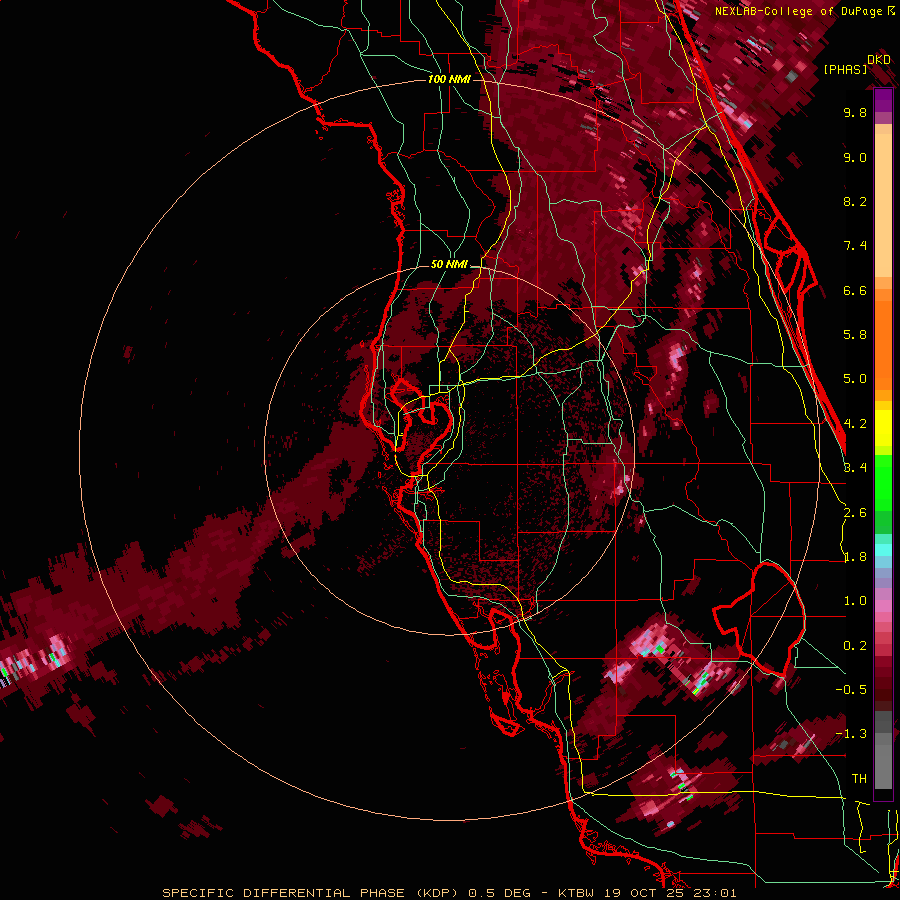The image size is (900, 900).
Task: Click the 23:01 timestamp
Action: 714,893
